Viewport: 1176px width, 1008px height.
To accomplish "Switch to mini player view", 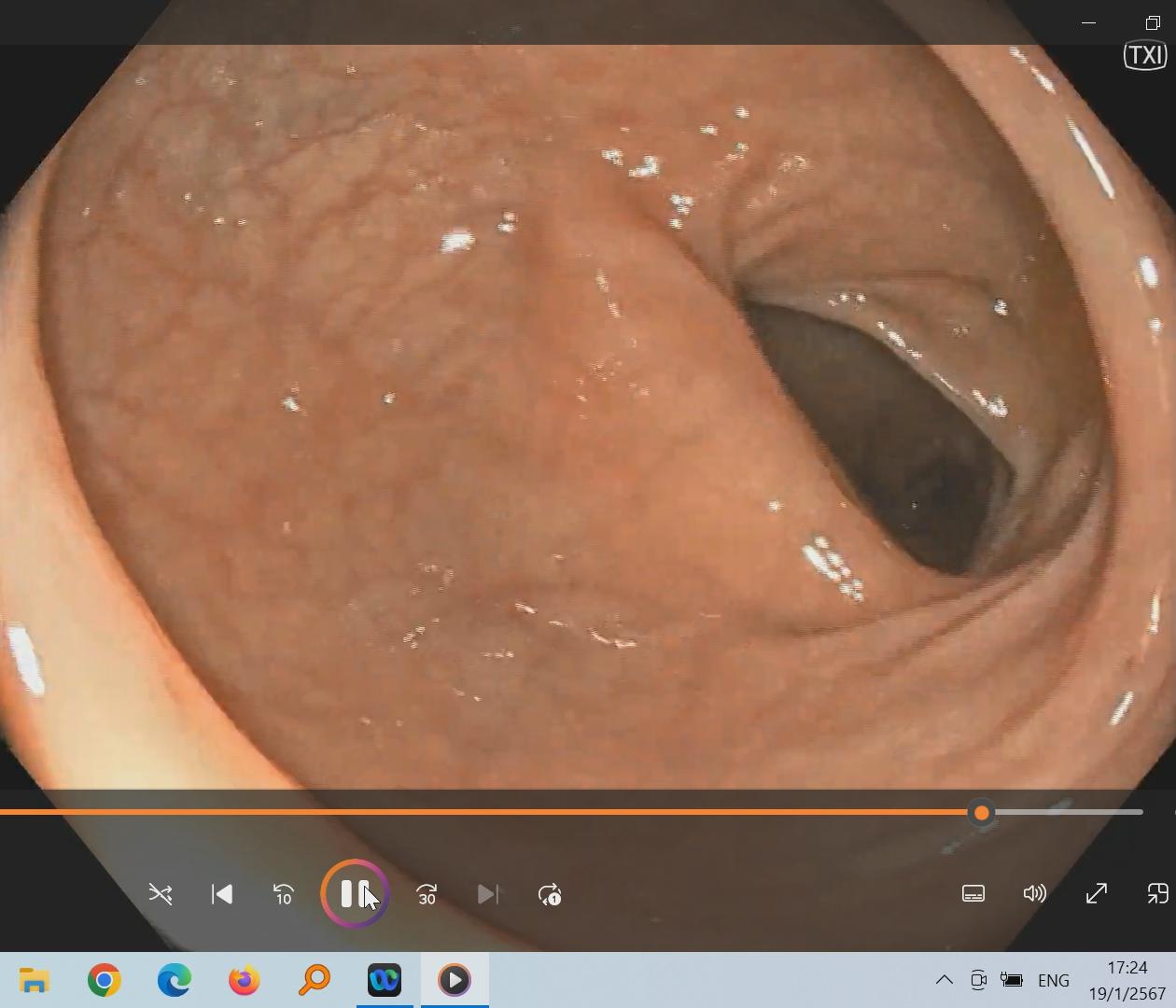I will tap(1157, 893).
